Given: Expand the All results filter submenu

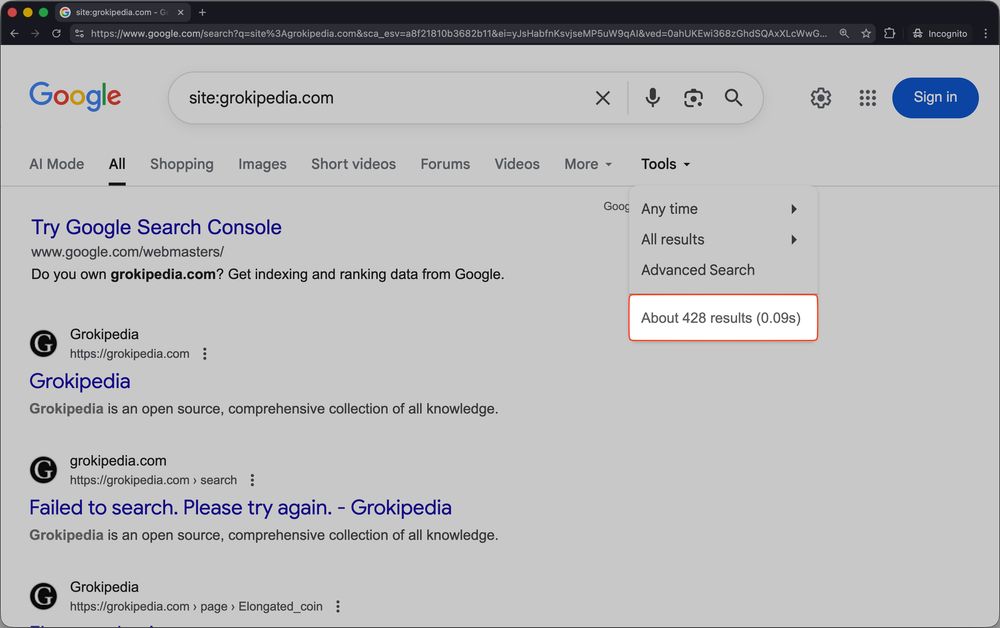Looking at the screenshot, I should pyautogui.click(x=723, y=240).
